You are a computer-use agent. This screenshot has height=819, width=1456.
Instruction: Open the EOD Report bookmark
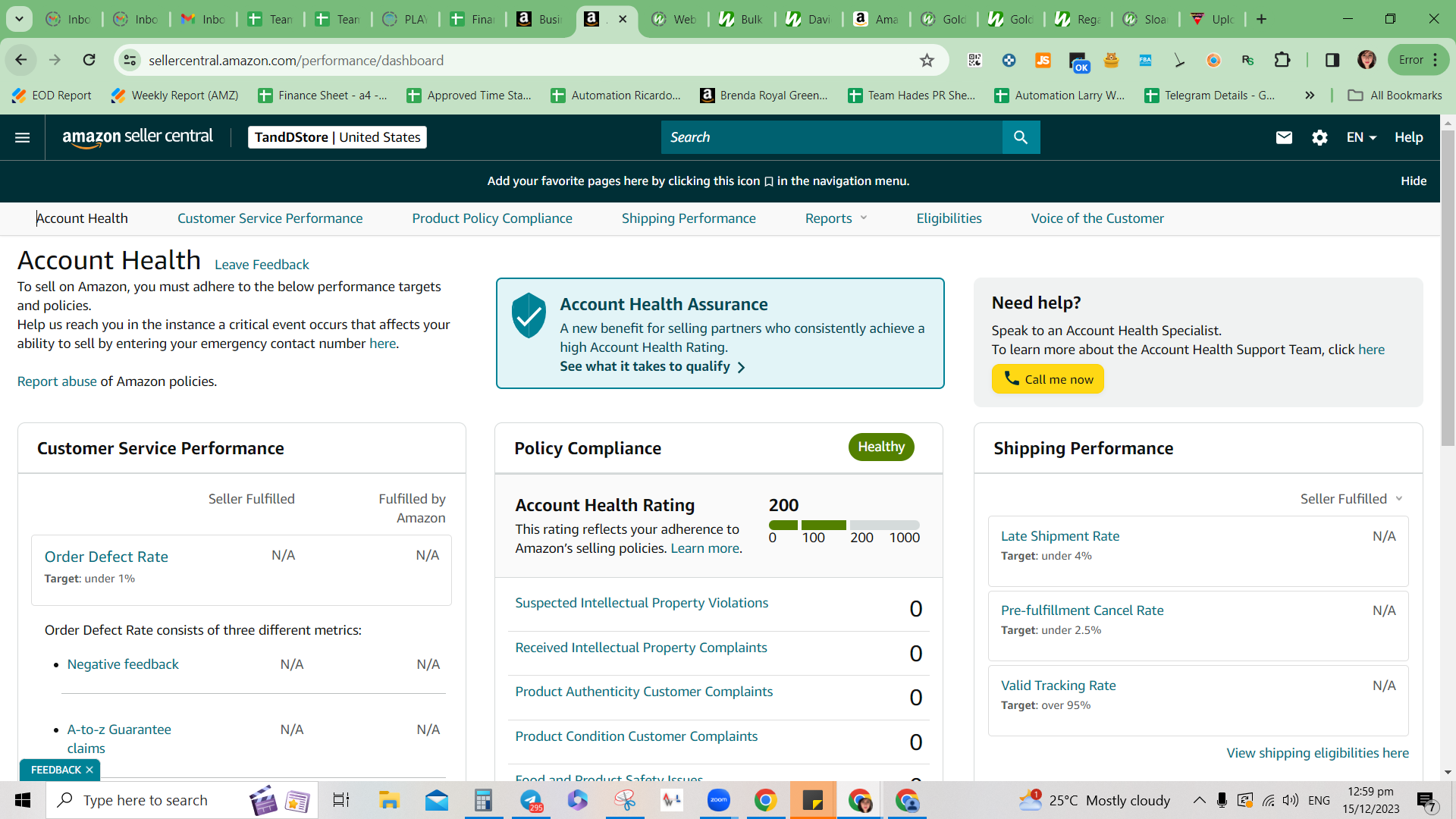click(52, 95)
